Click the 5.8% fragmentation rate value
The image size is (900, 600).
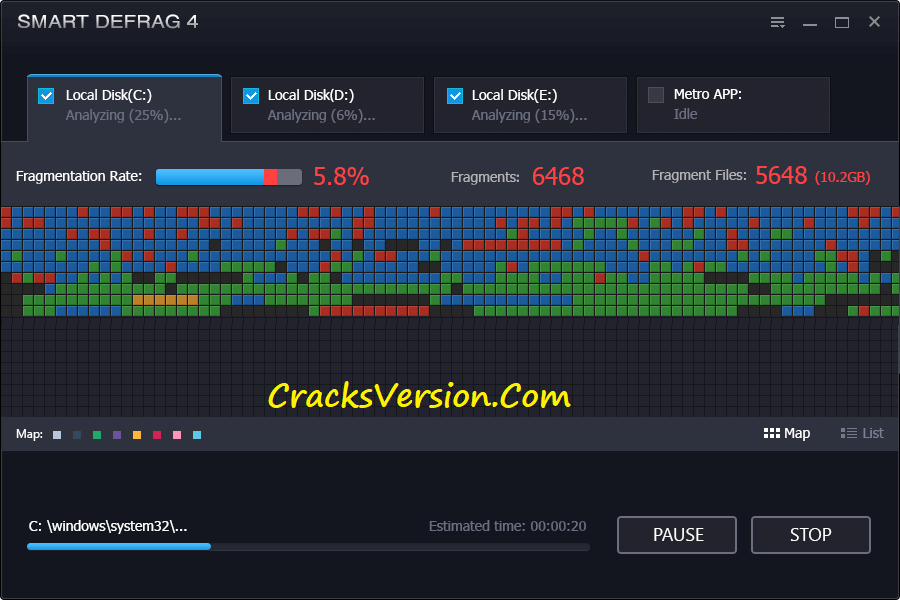coord(341,176)
